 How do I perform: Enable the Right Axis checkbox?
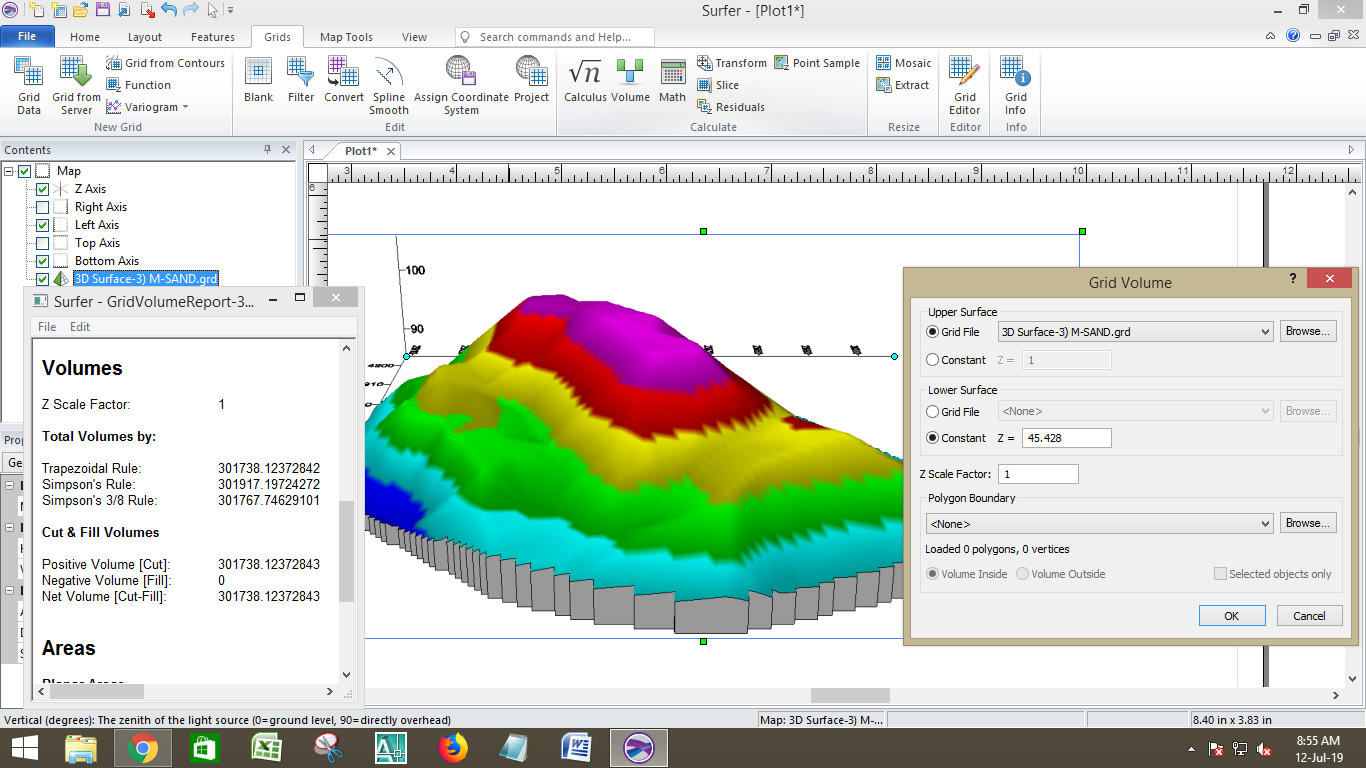(x=42, y=207)
